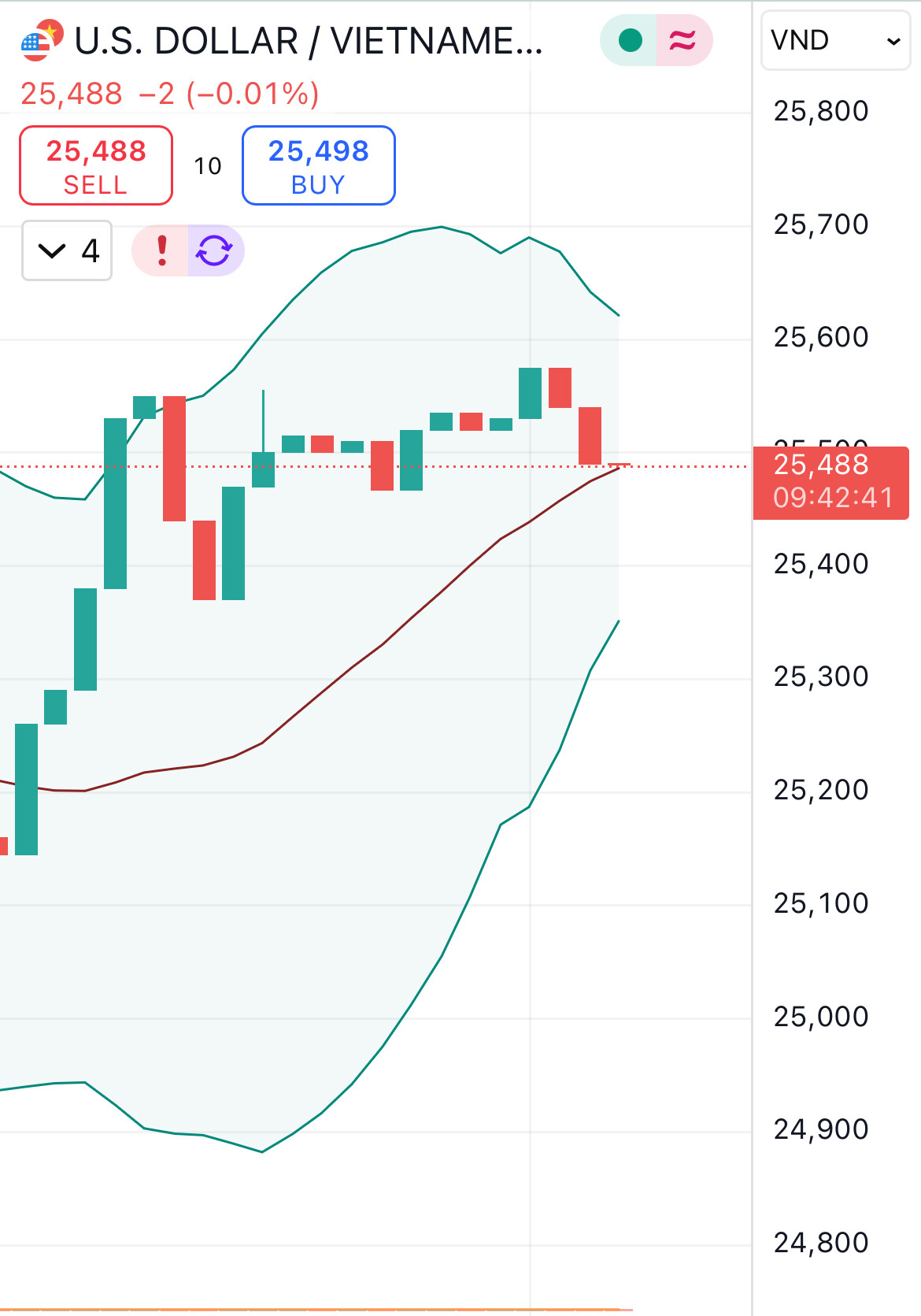Select the upper green Bollinger band line
This screenshot has height=1316, width=921.
tap(351, 252)
